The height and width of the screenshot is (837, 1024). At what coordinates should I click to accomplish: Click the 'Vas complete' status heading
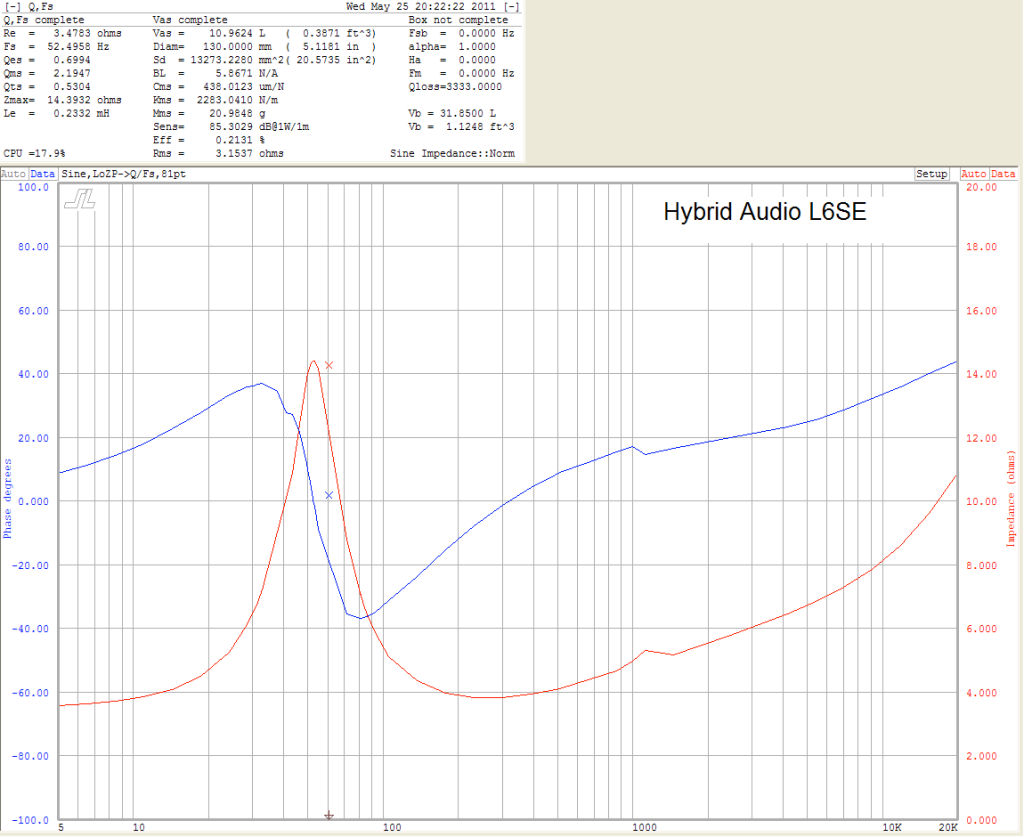190,20
